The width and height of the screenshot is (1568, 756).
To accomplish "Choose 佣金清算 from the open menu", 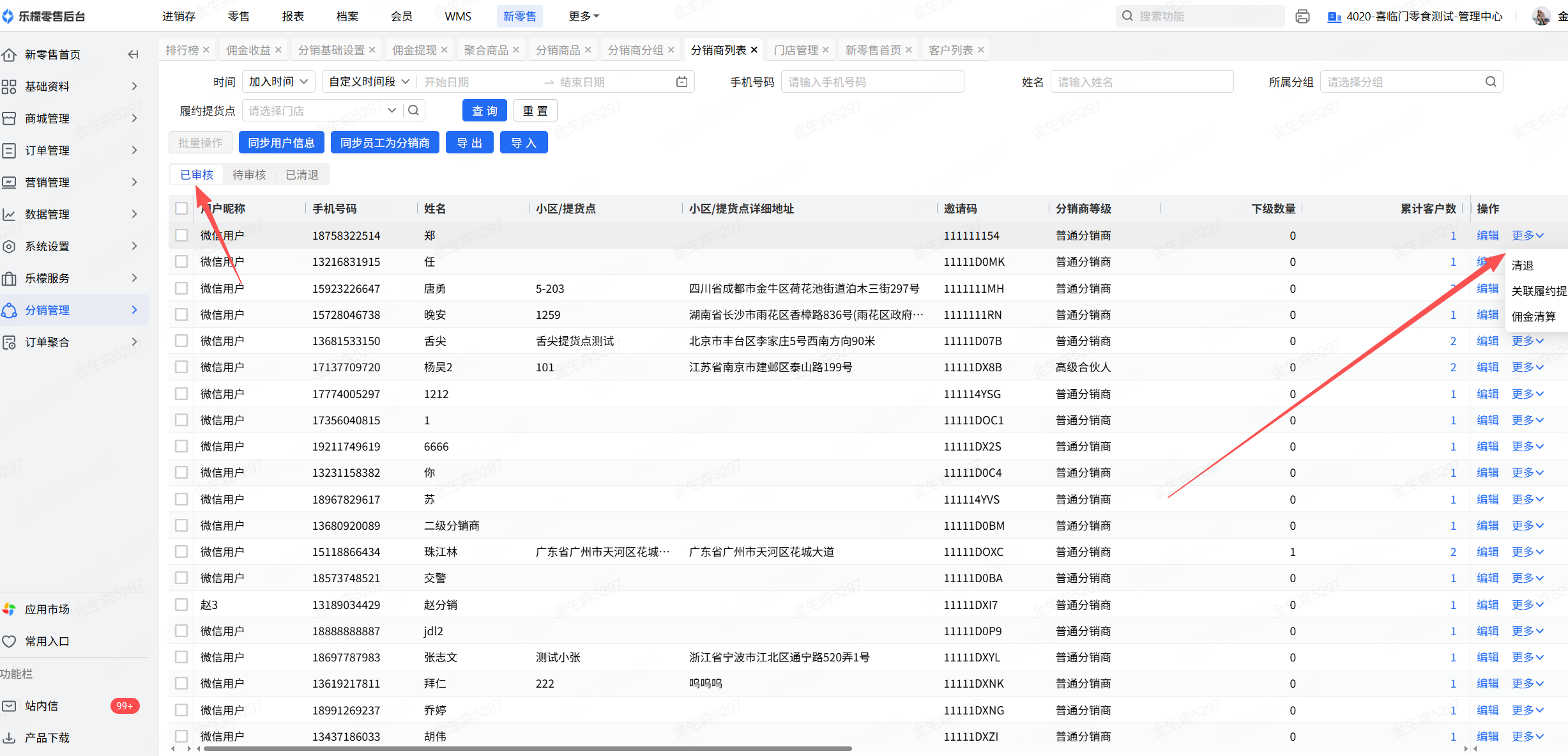I will [x=1533, y=316].
